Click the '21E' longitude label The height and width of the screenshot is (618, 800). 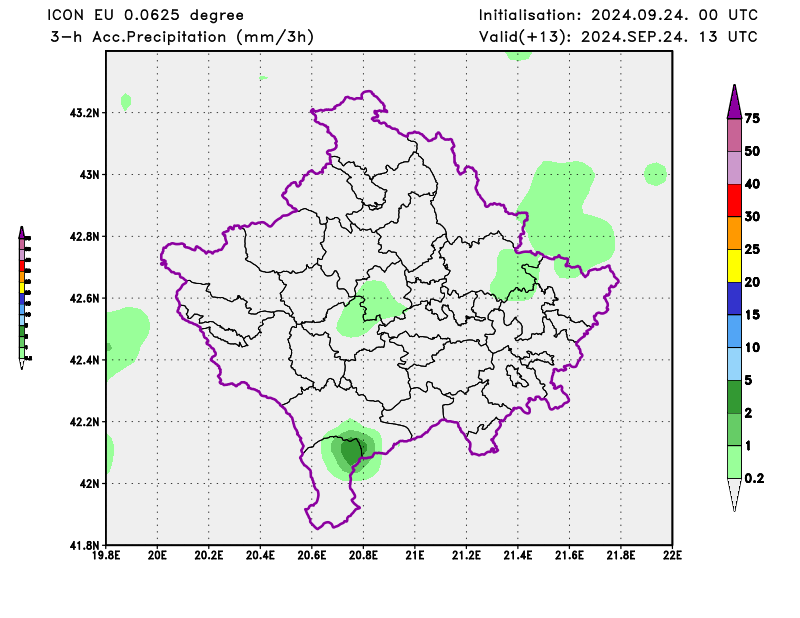pyautogui.click(x=415, y=555)
